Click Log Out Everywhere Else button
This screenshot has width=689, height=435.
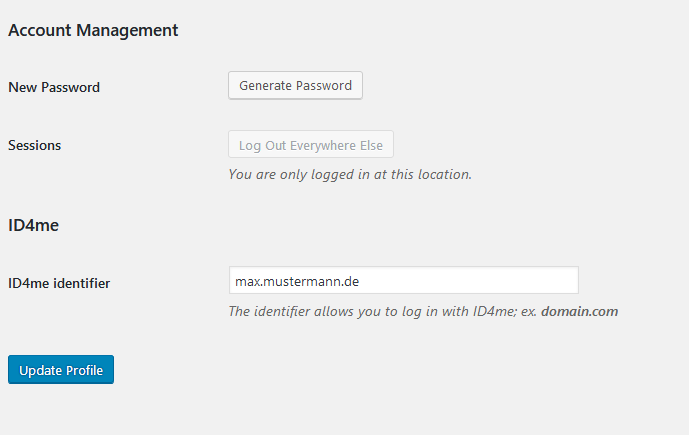tap(311, 144)
